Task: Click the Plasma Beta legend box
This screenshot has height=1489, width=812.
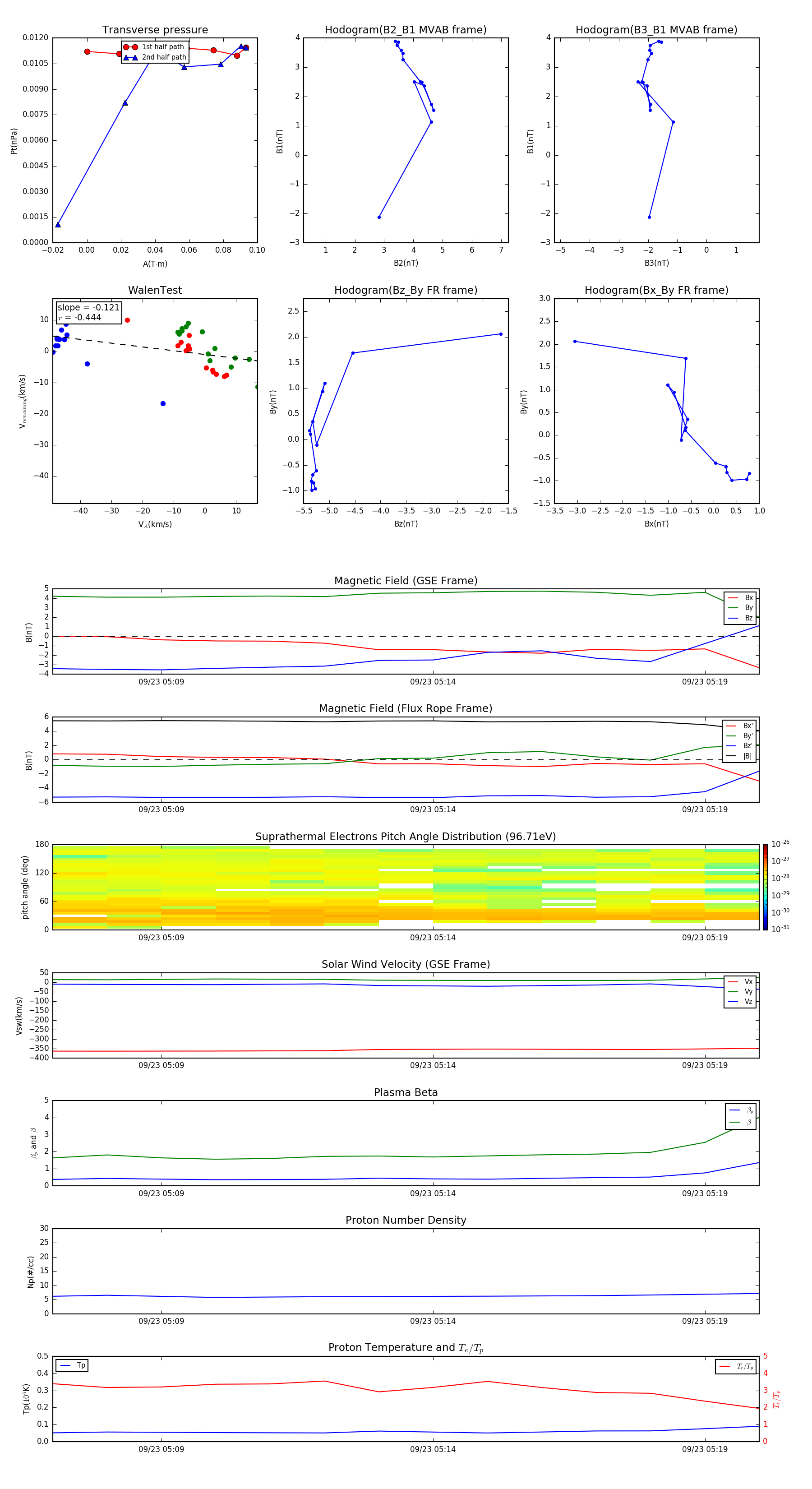Action: (741, 1116)
